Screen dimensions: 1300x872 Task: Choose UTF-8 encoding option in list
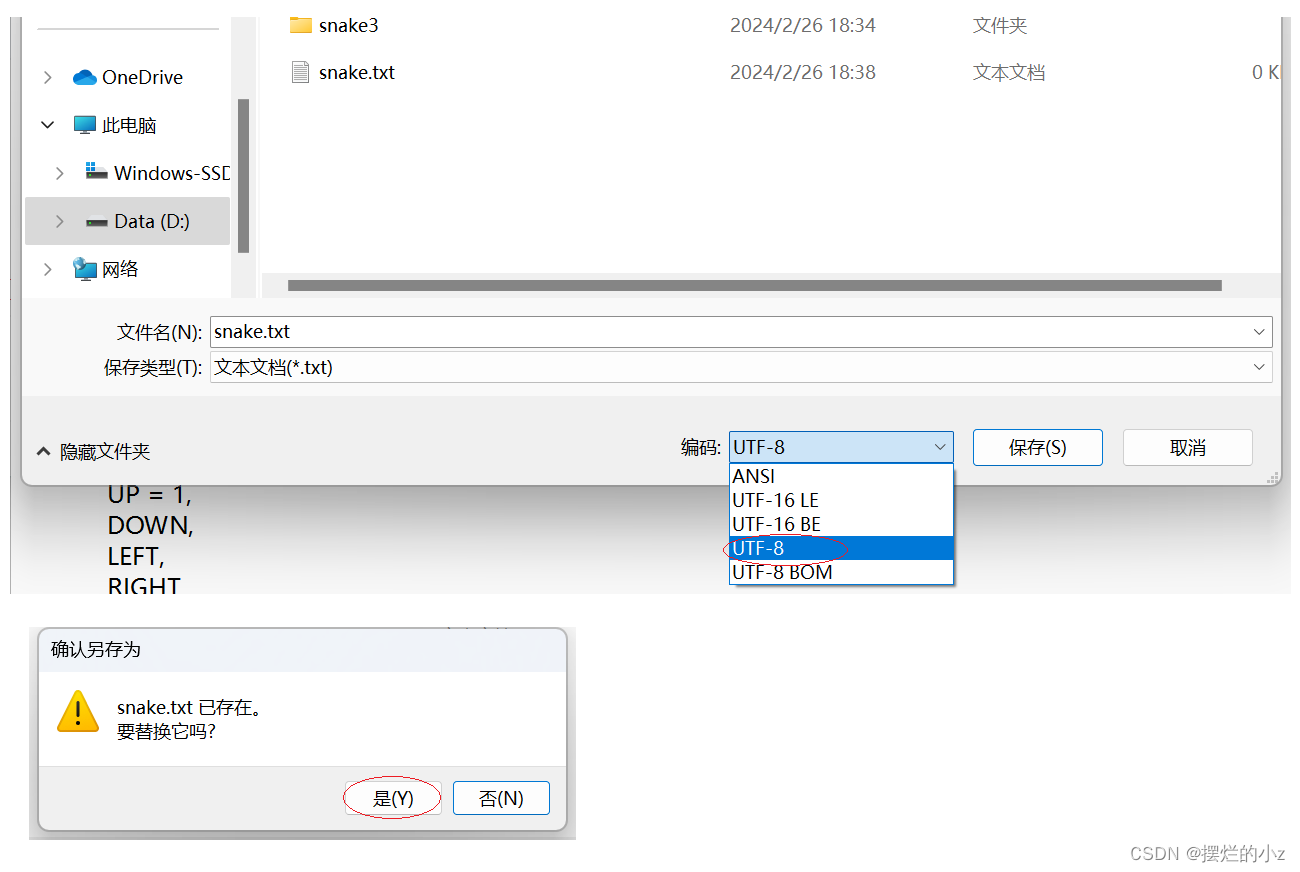tap(841, 548)
